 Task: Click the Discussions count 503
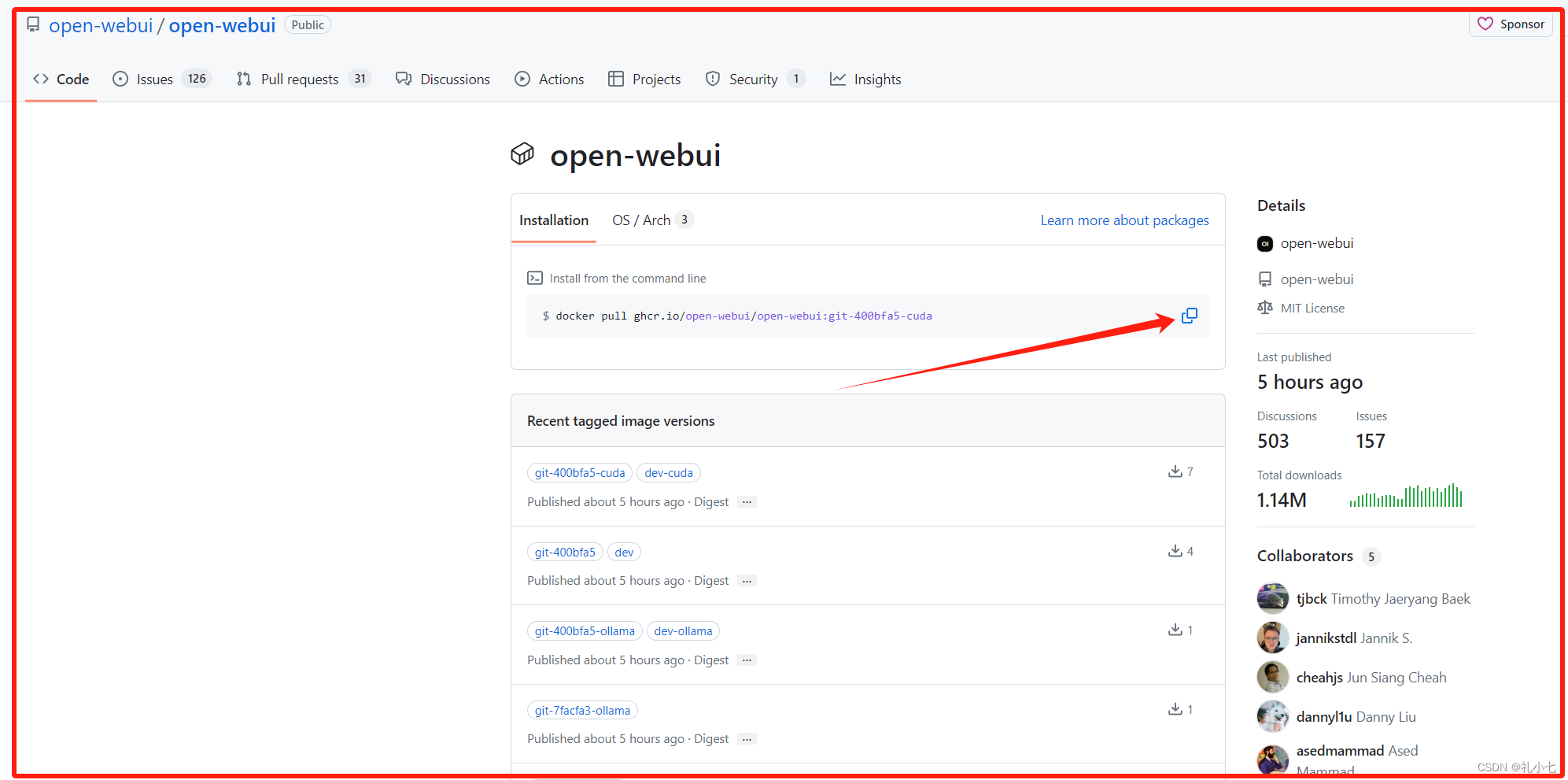(1273, 442)
